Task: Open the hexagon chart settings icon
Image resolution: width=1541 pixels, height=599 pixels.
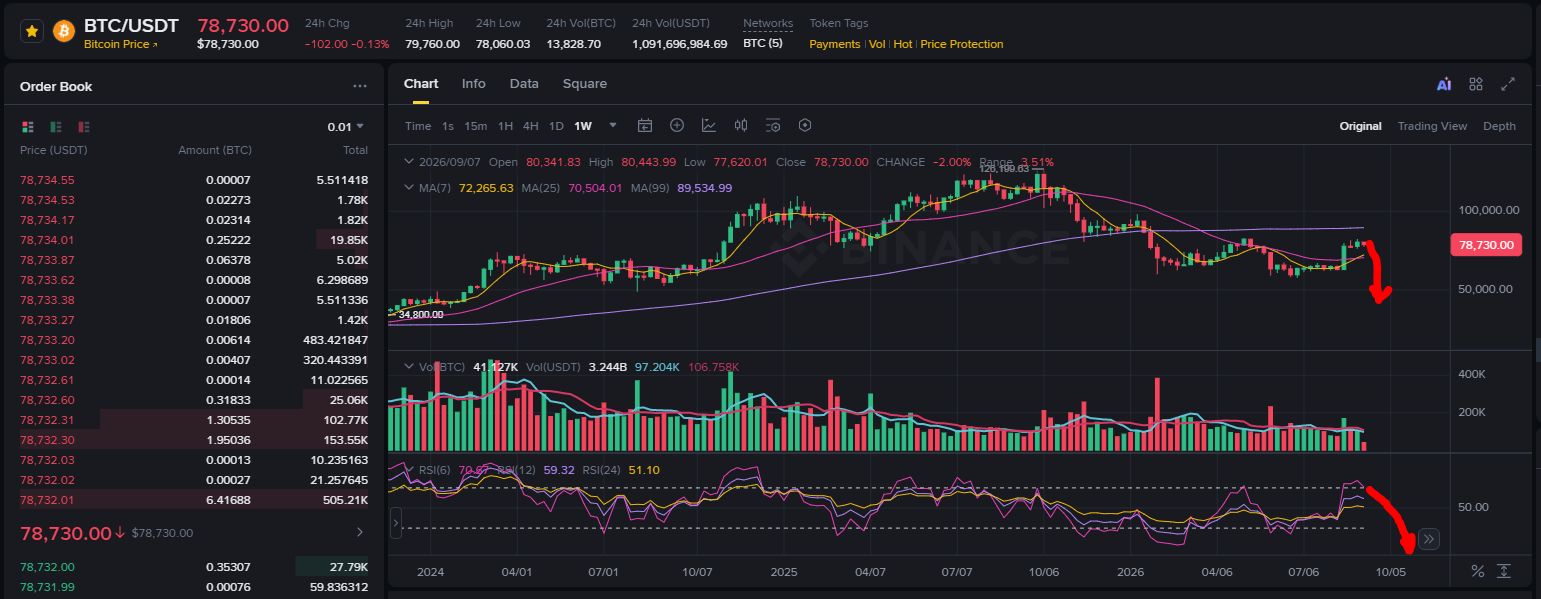Action: [805, 126]
